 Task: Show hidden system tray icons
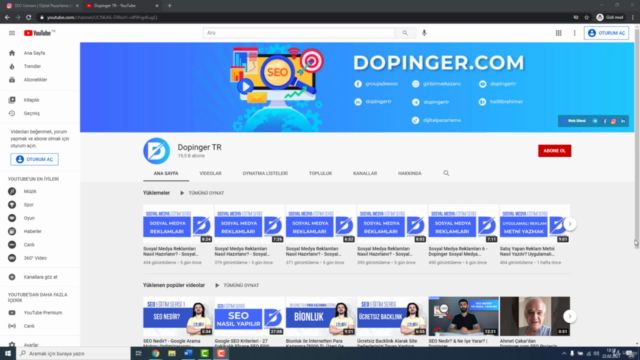point(564,353)
